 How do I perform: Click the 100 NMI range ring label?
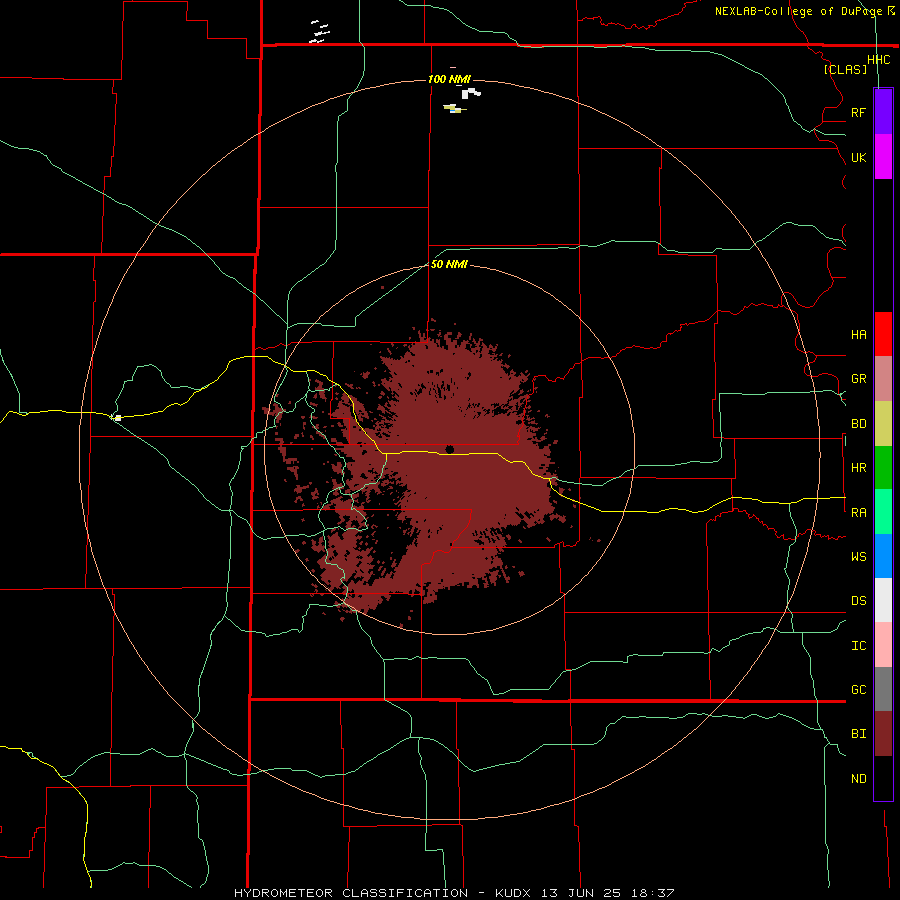(x=449, y=79)
